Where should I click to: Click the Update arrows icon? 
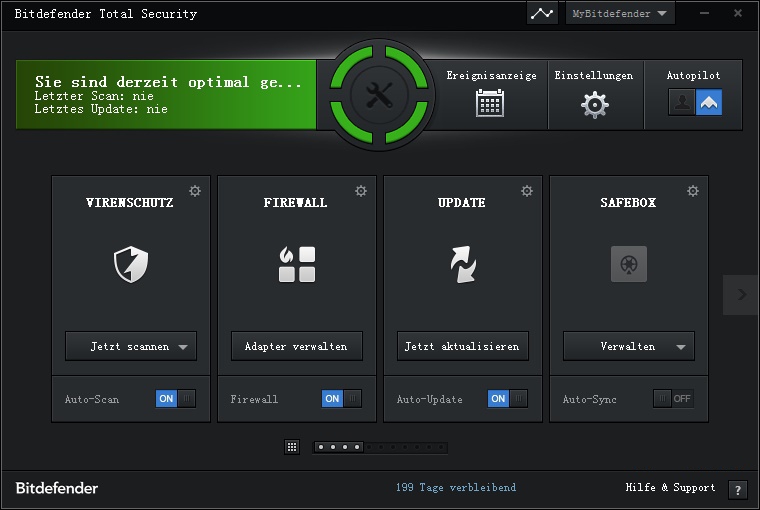coord(463,264)
